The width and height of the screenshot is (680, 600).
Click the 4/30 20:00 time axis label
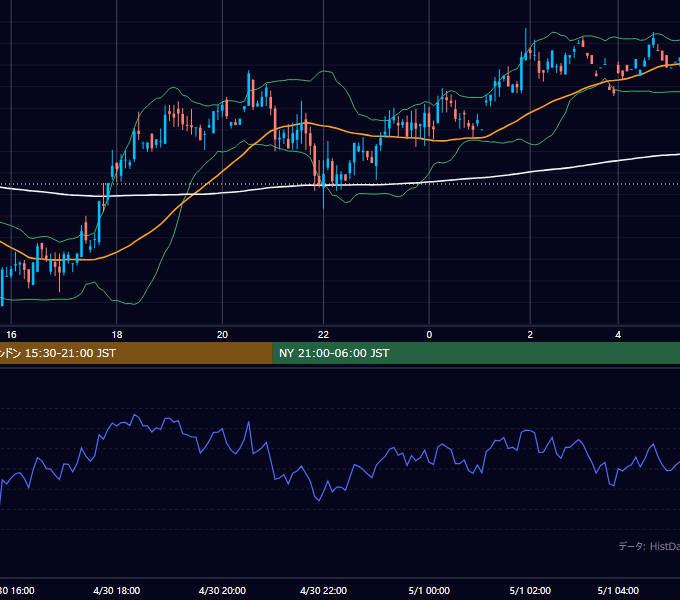tap(222, 590)
